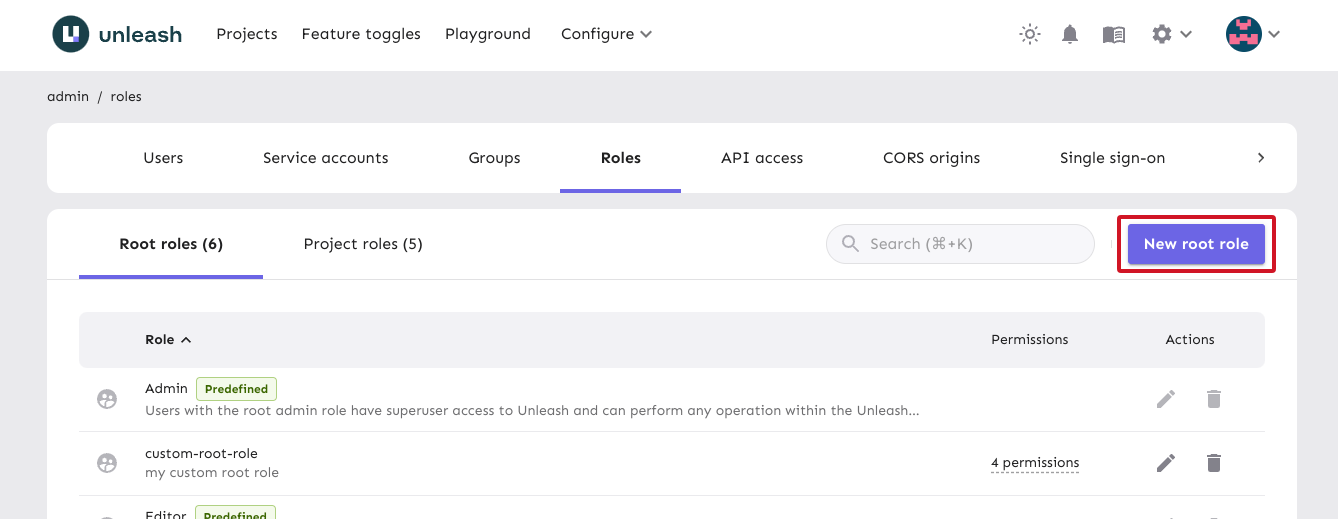Open the Service accounts tab

tap(325, 158)
